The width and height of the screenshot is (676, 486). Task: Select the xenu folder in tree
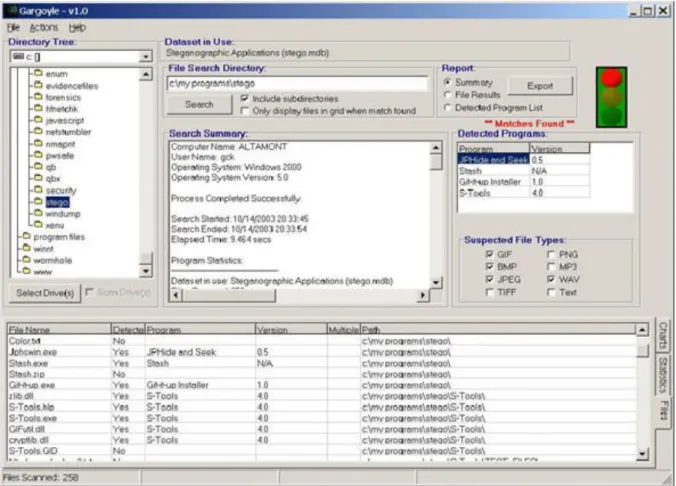click(54, 225)
